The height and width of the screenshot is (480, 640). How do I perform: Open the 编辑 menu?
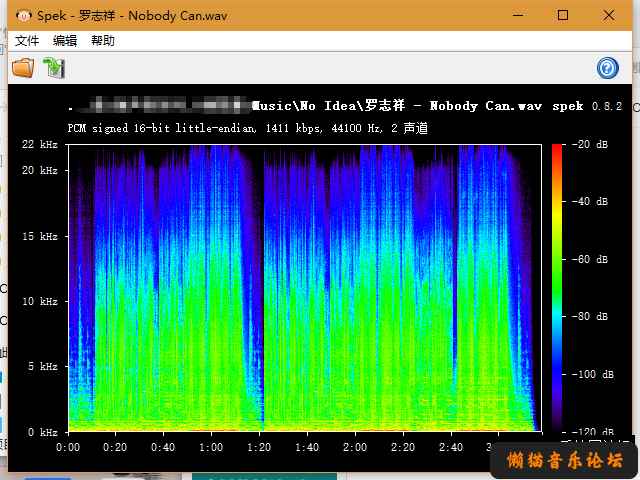[x=65, y=41]
